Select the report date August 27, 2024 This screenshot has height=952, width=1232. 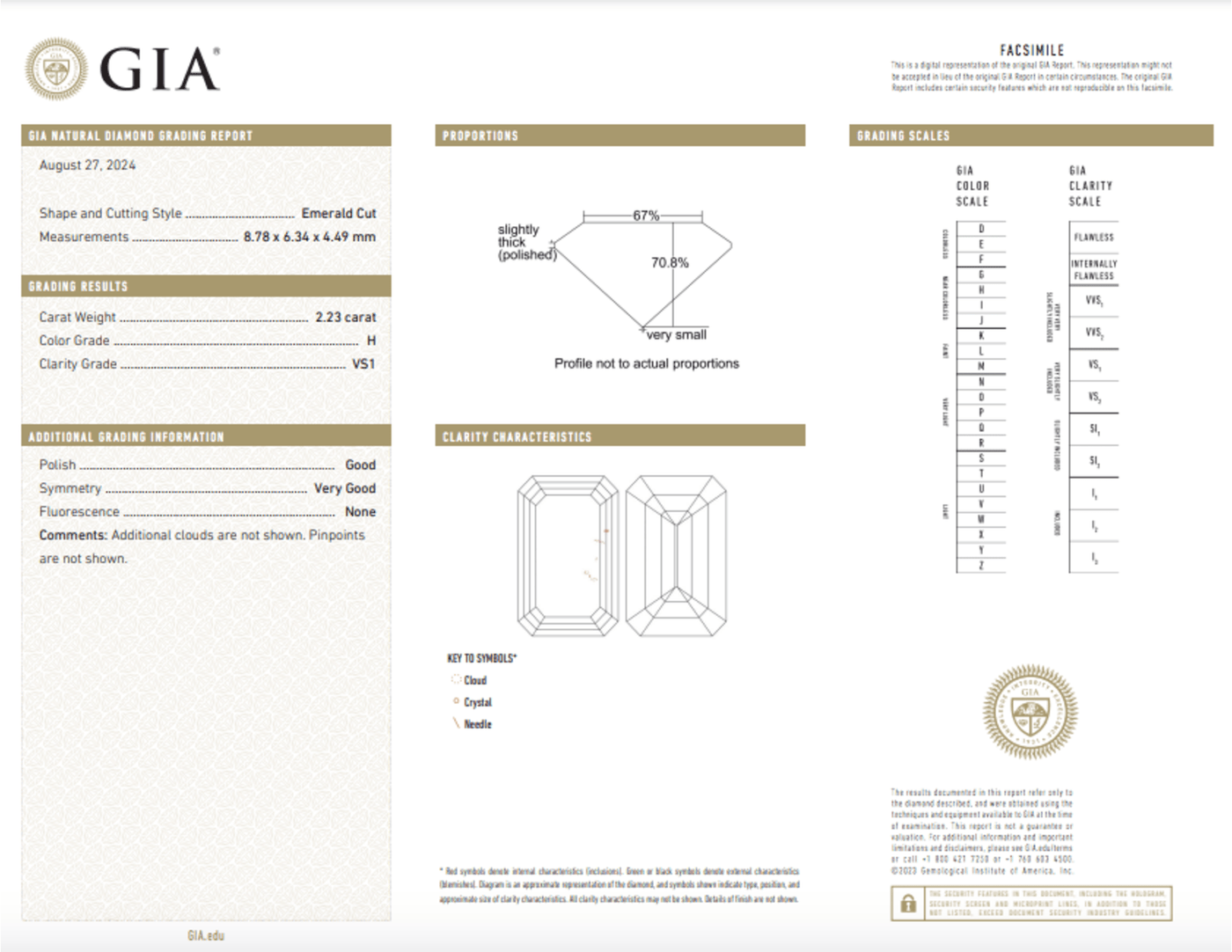(87, 165)
